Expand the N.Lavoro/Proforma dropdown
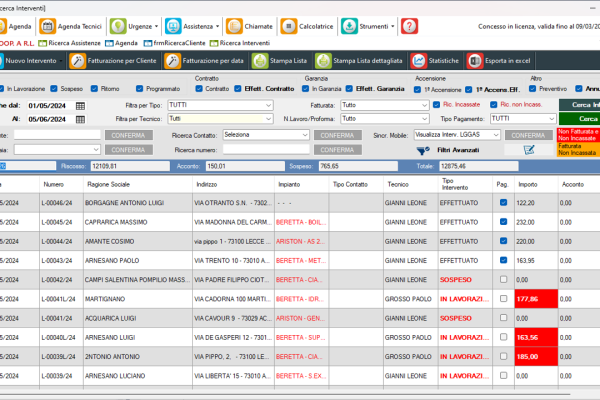 (424, 119)
